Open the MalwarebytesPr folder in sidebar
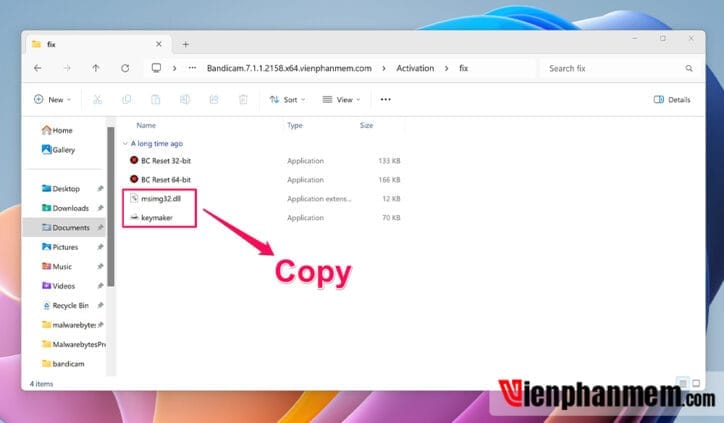This screenshot has height=423, width=724. (x=73, y=344)
